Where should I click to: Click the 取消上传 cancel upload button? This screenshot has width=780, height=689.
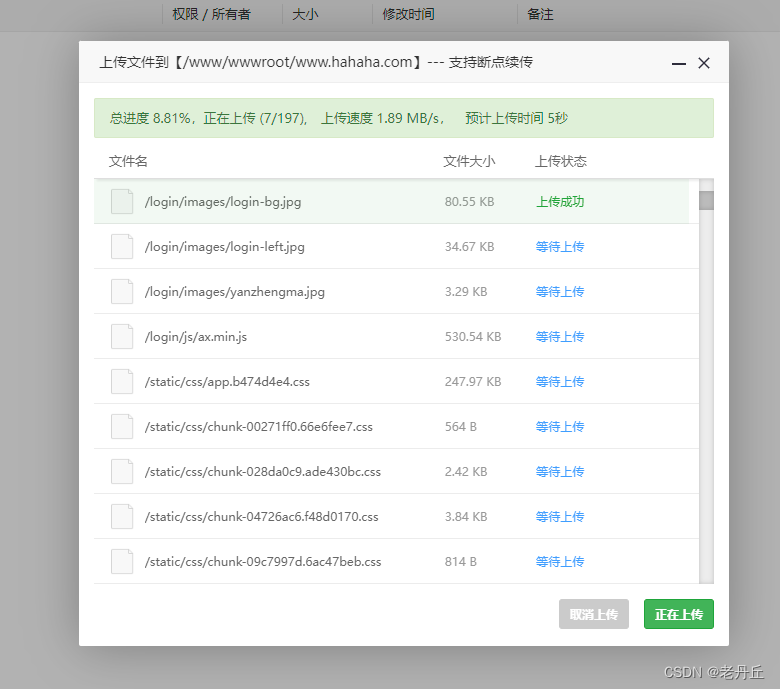593,614
